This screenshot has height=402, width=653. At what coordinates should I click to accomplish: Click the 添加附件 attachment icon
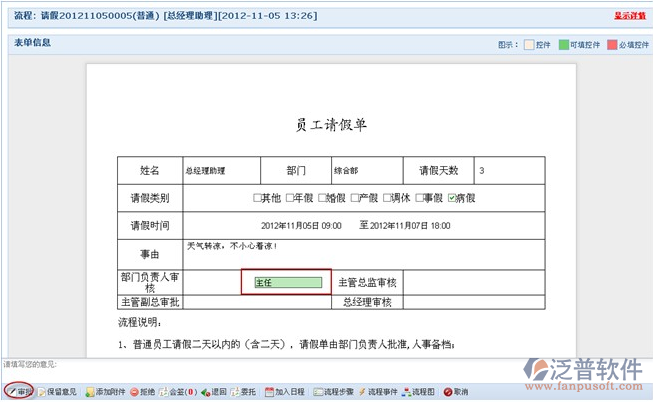click(x=90, y=392)
